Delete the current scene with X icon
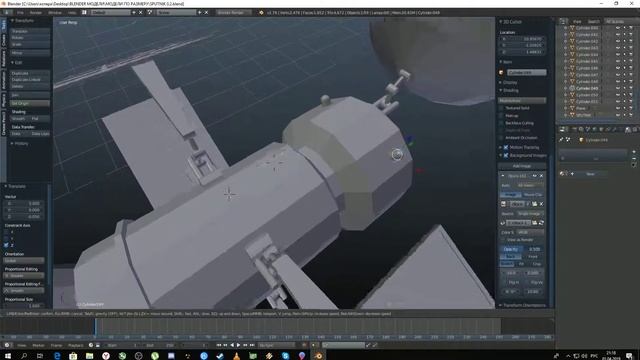The image size is (640, 360). (207, 13)
